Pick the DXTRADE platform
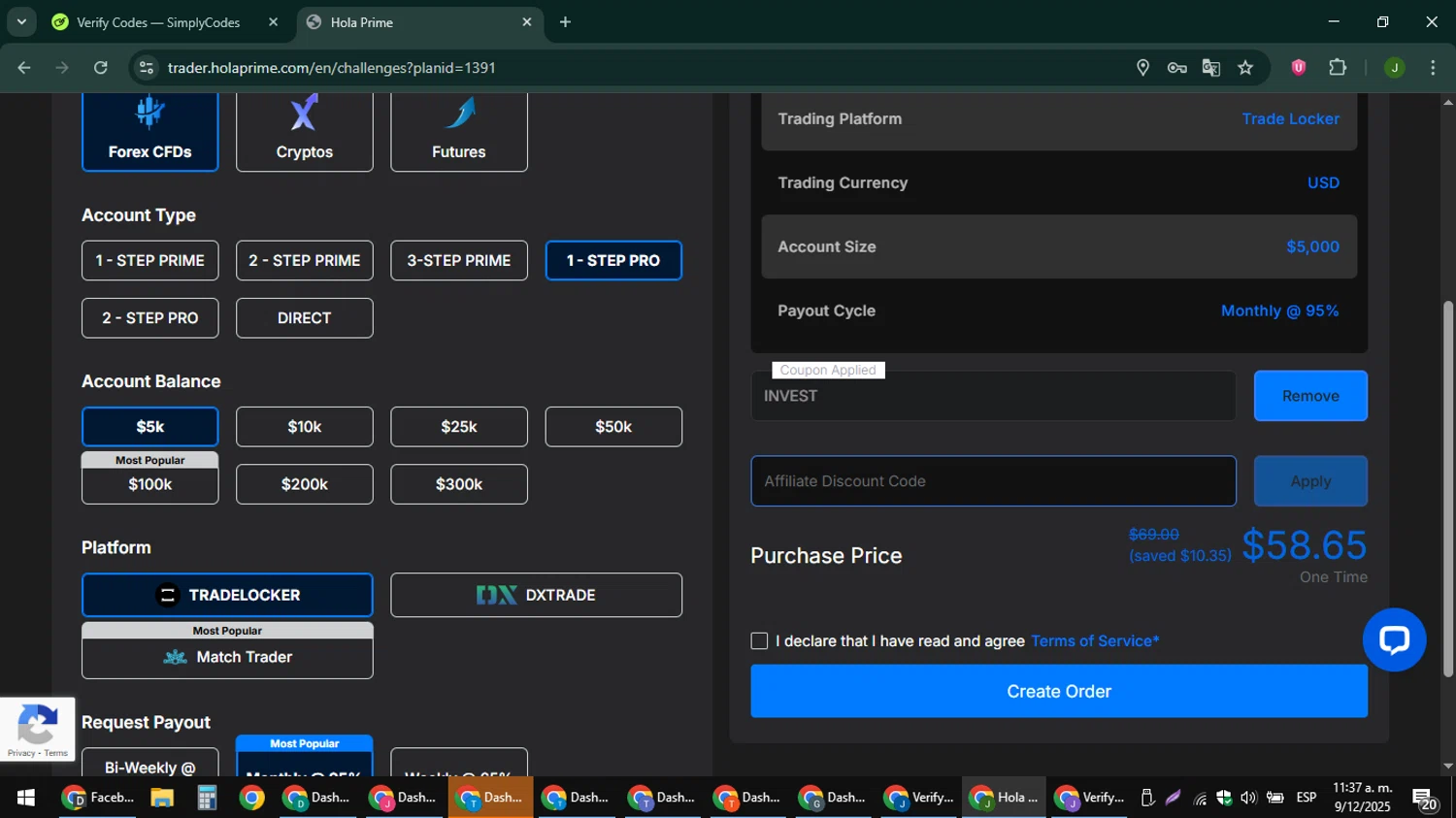Screen dimensions: 1456x818 [536, 595]
